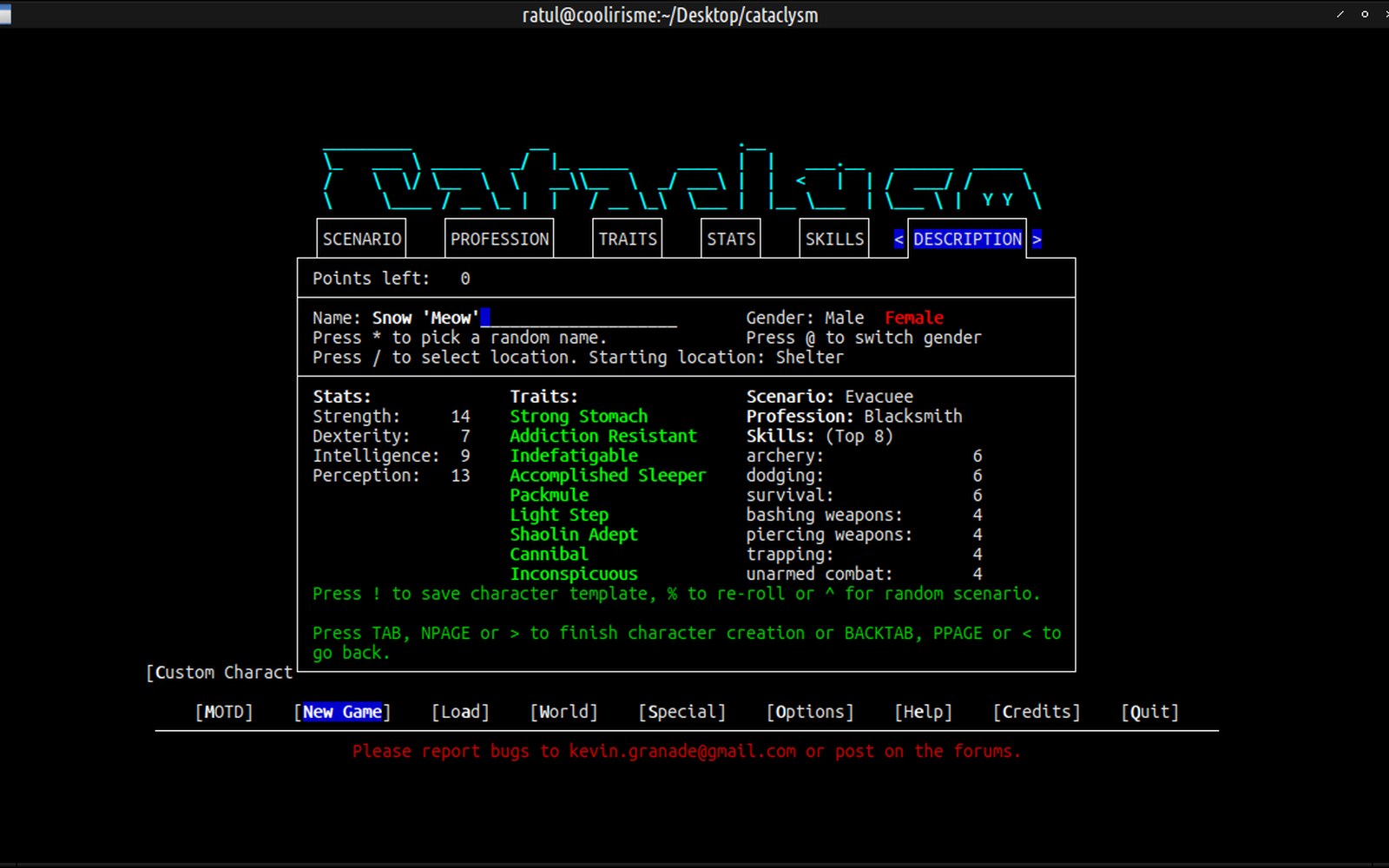This screenshot has width=1389, height=868.
Task: Click the DESCRIPTION tab
Action: pyautogui.click(x=967, y=239)
